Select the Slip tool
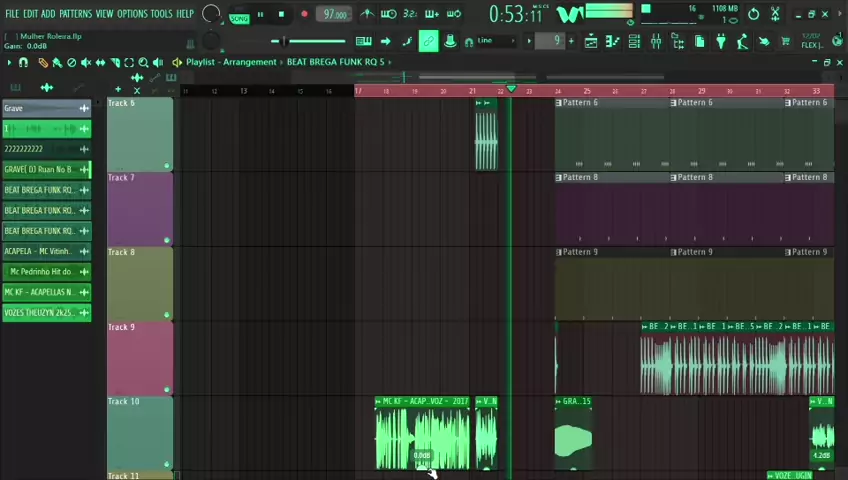 click(100, 63)
